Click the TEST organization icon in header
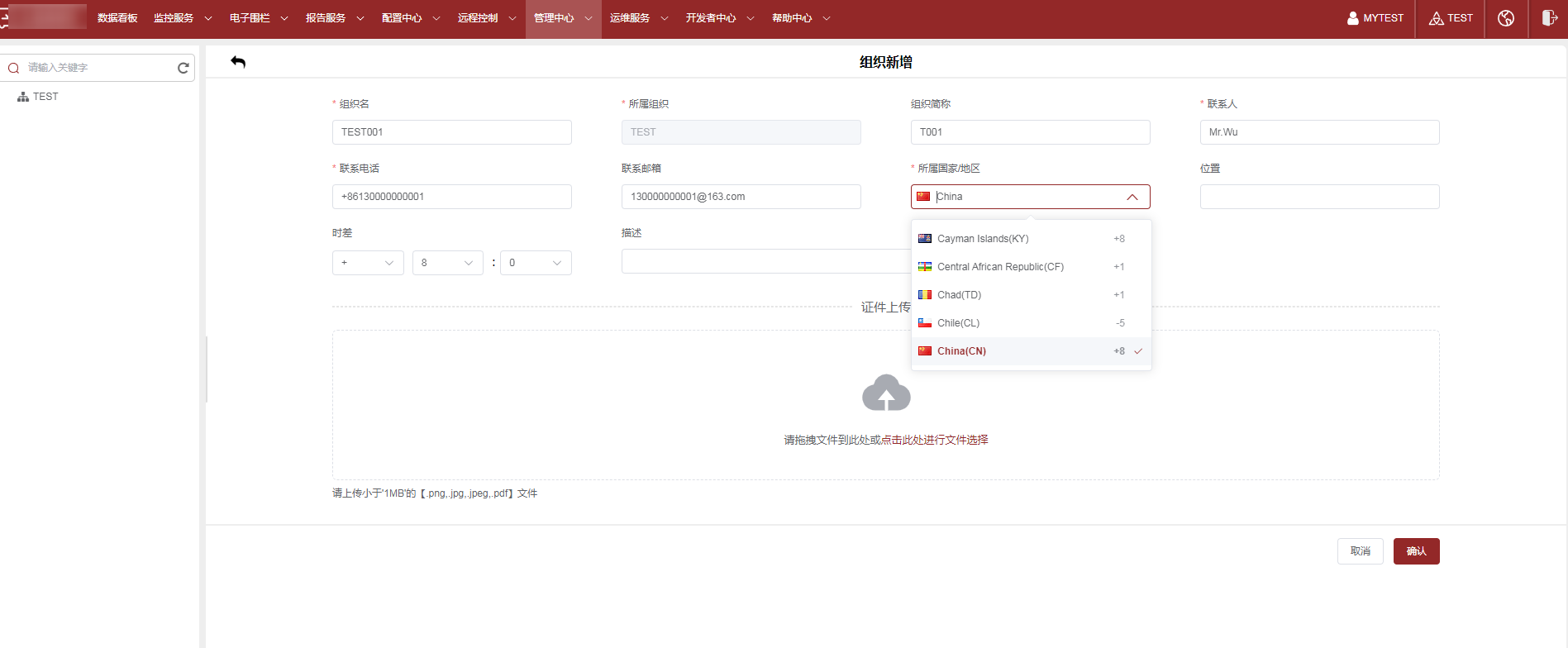The height and width of the screenshot is (648, 1568). pos(1437,18)
